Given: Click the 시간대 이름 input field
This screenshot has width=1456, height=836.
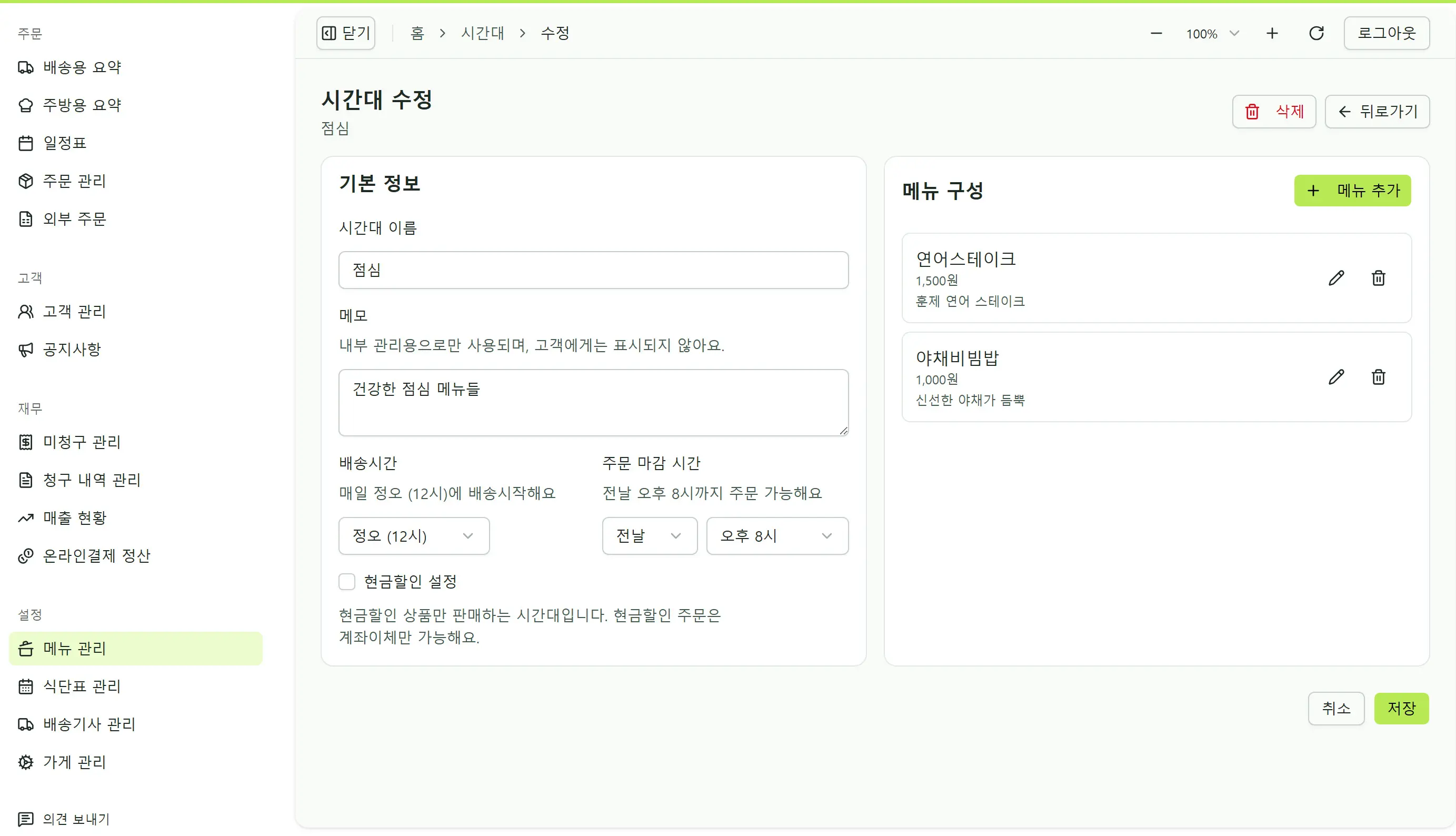Looking at the screenshot, I should (x=593, y=270).
